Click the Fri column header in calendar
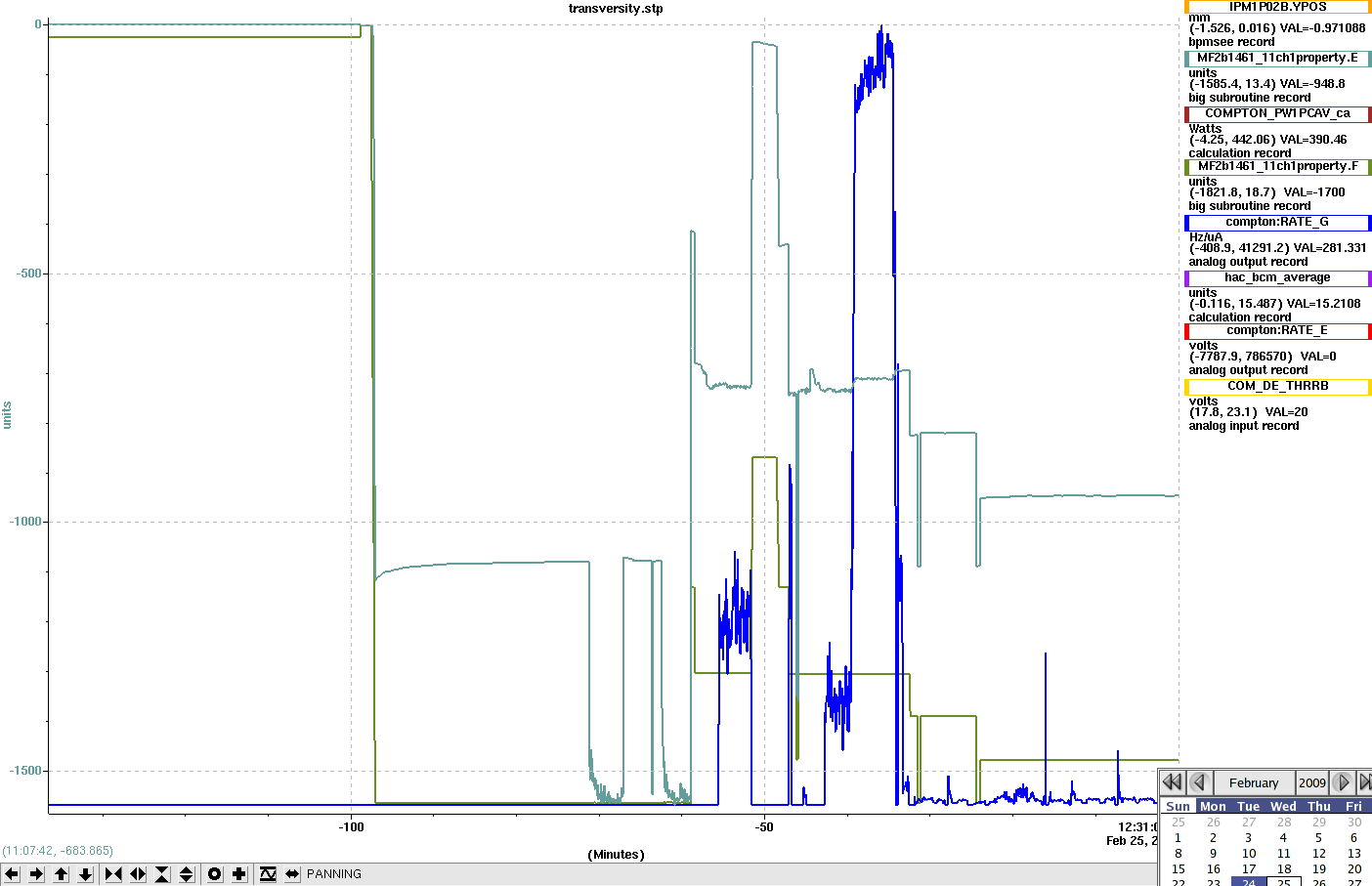 (x=1354, y=806)
